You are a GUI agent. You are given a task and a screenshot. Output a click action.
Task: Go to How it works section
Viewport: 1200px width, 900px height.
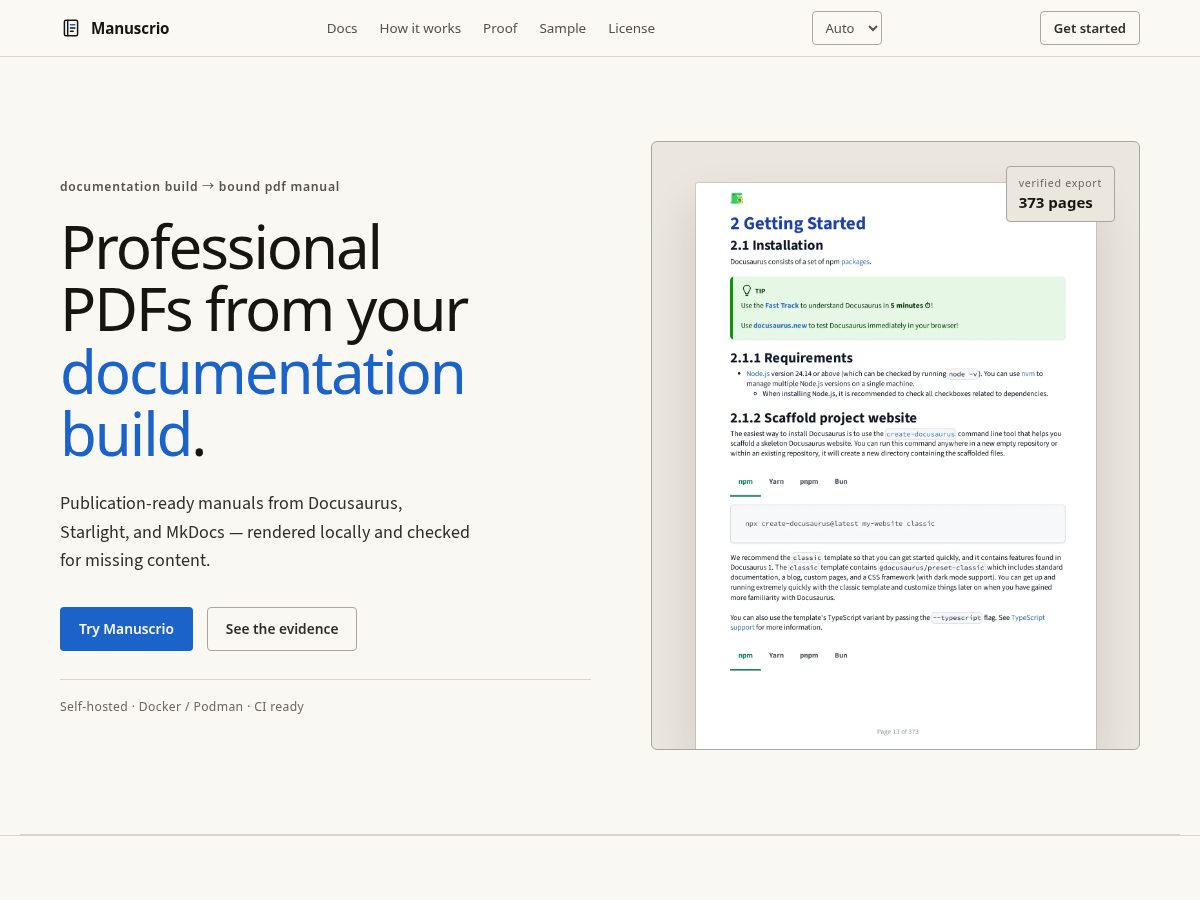point(420,28)
